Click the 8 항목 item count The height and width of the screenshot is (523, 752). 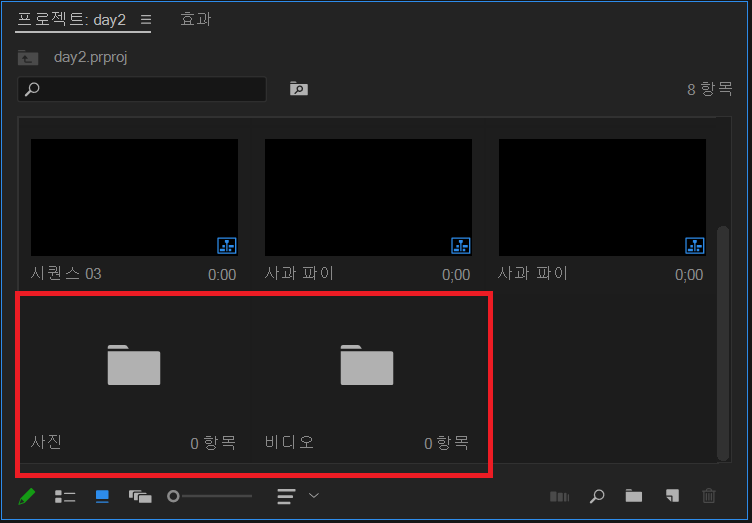[710, 89]
